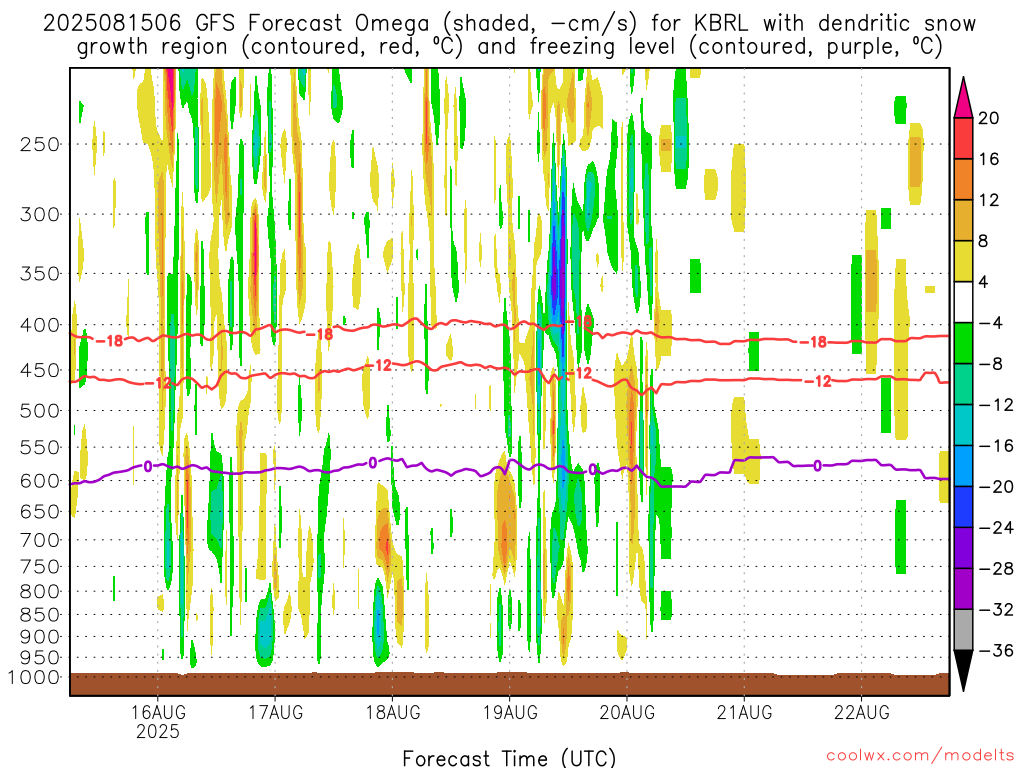Screen dimensions: 1024x768
Task: Click the colorbar value label -36
Action: pyautogui.click(x=996, y=650)
